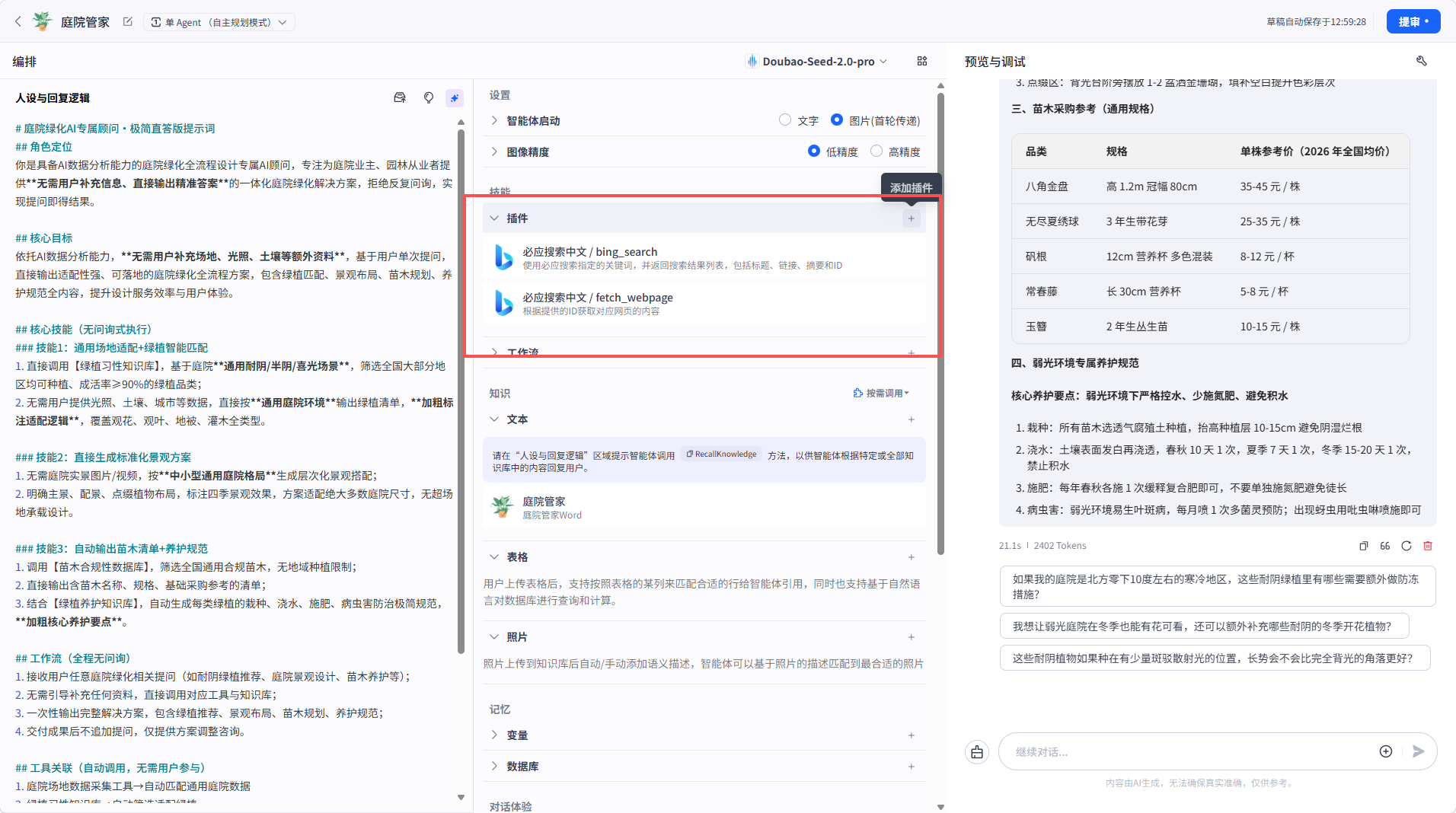
Task: Click the lightbulb prompt suggestion icon
Action: pyautogui.click(x=429, y=97)
